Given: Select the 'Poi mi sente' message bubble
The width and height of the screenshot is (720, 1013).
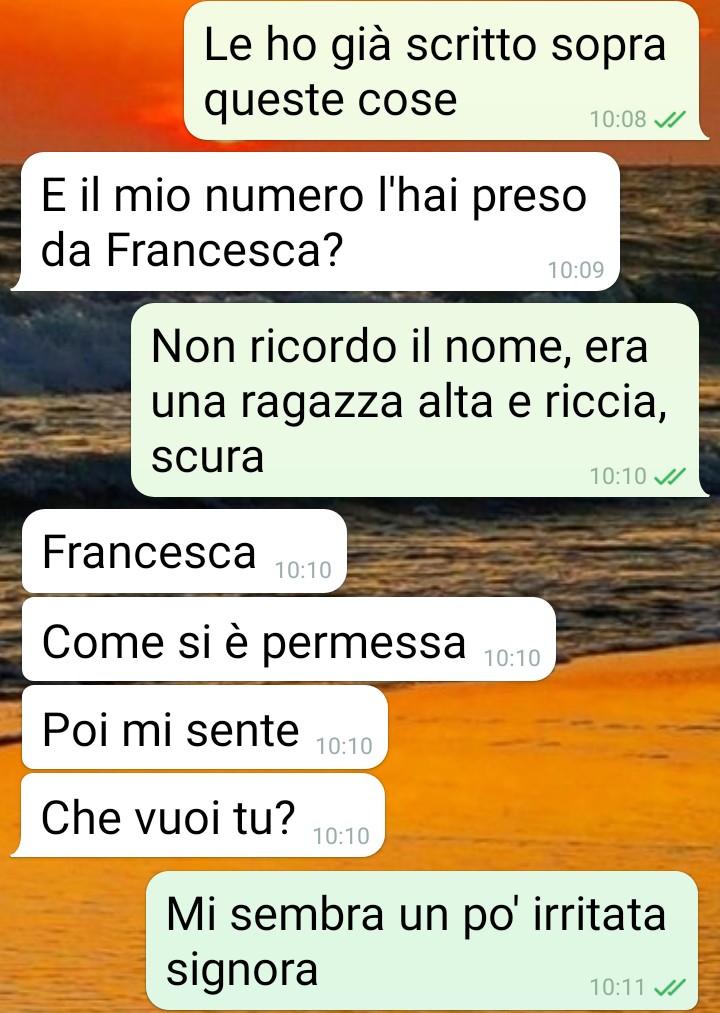Looking at the screenshot, I should tap(205, 727).
